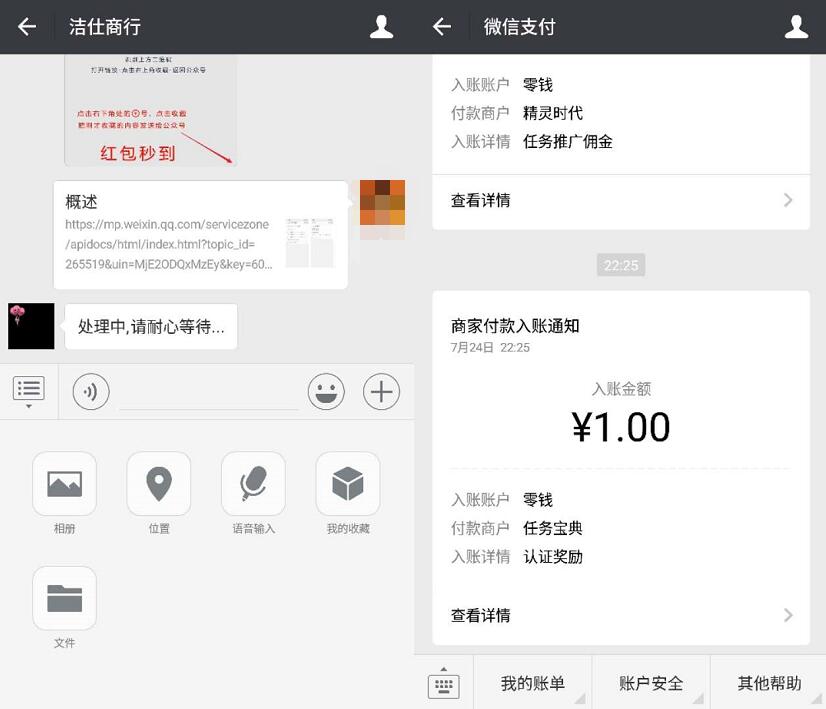Tap the 认证奖励 detail text
The width and height of the screenshot is (826, 709).
point(553,556)
